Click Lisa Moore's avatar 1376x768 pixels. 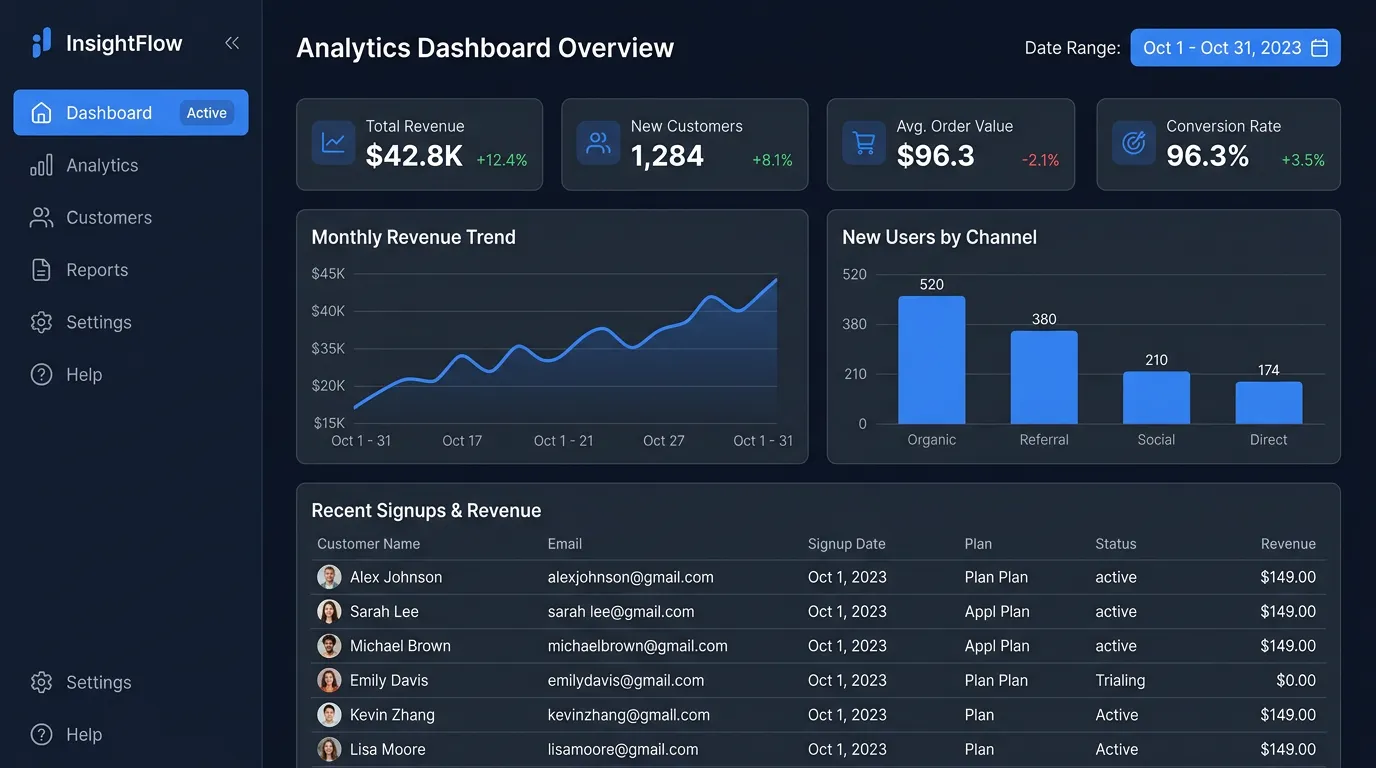click(x=329, y=749)
